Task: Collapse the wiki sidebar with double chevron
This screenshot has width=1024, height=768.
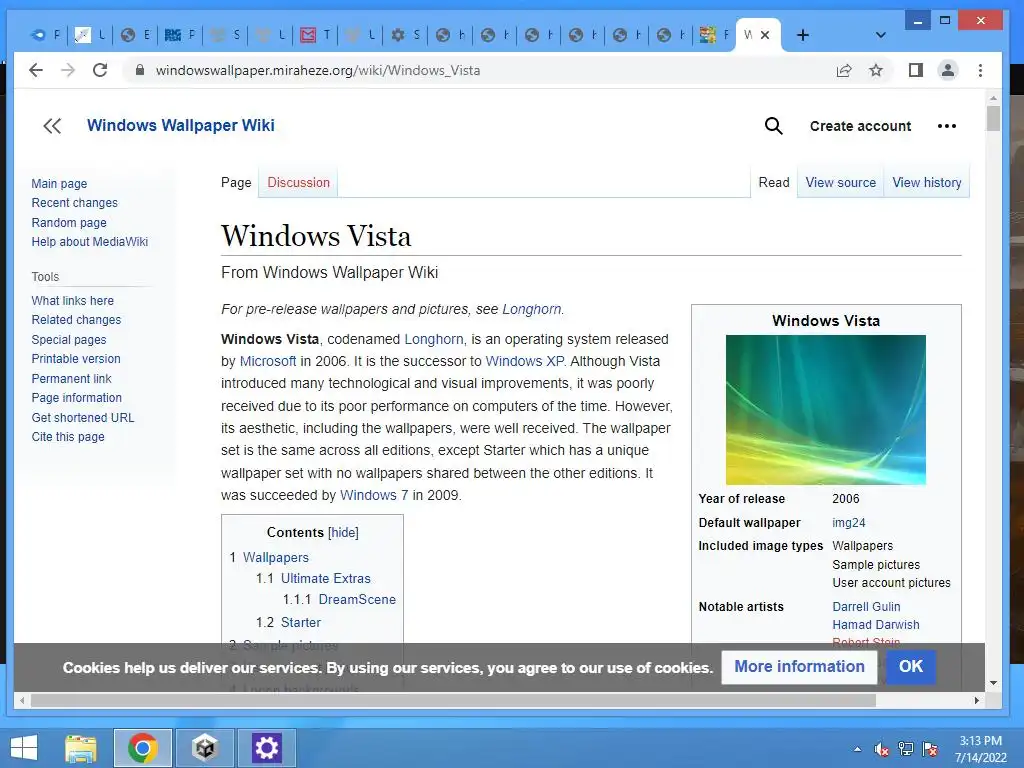Action: click(52, 126)
